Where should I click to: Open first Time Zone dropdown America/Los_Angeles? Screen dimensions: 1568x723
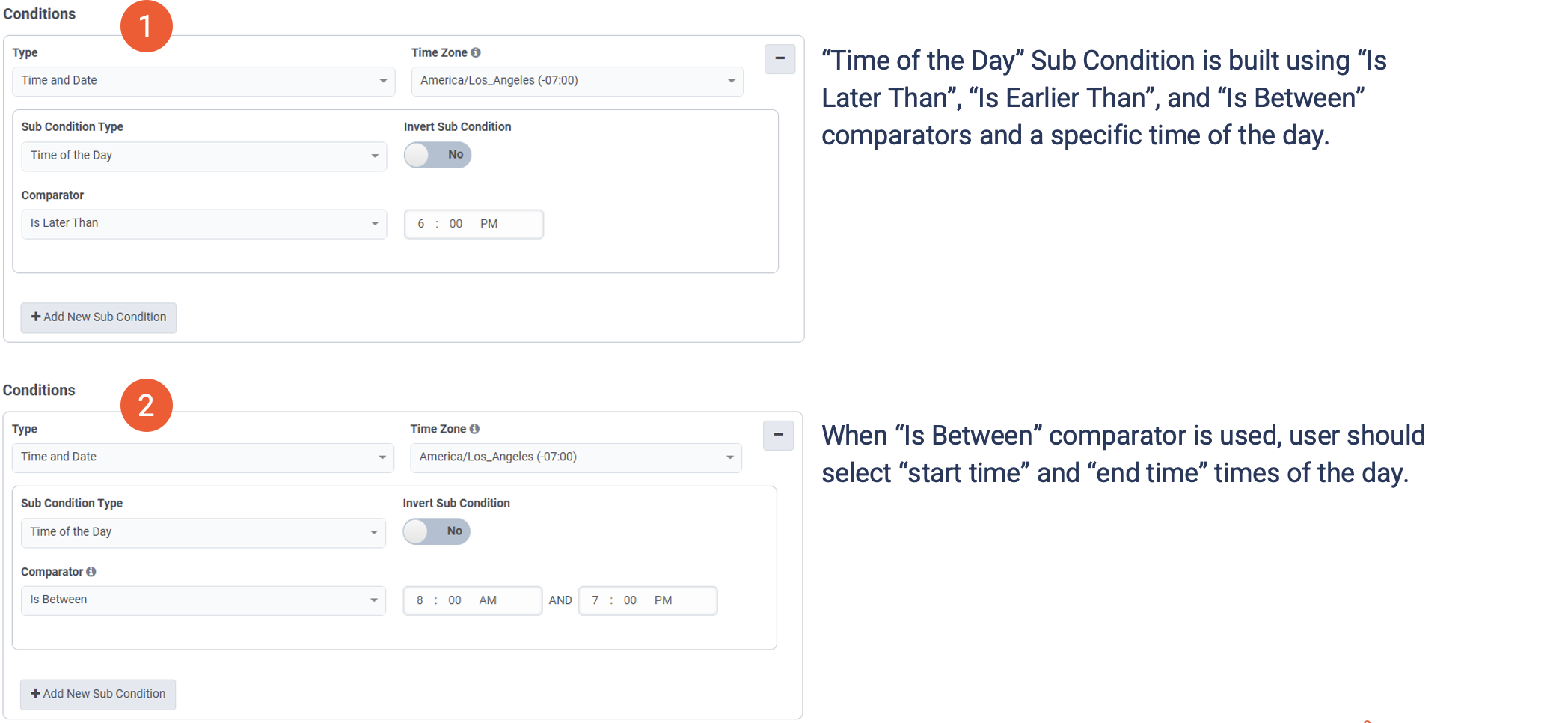click(x=577, y=81)
